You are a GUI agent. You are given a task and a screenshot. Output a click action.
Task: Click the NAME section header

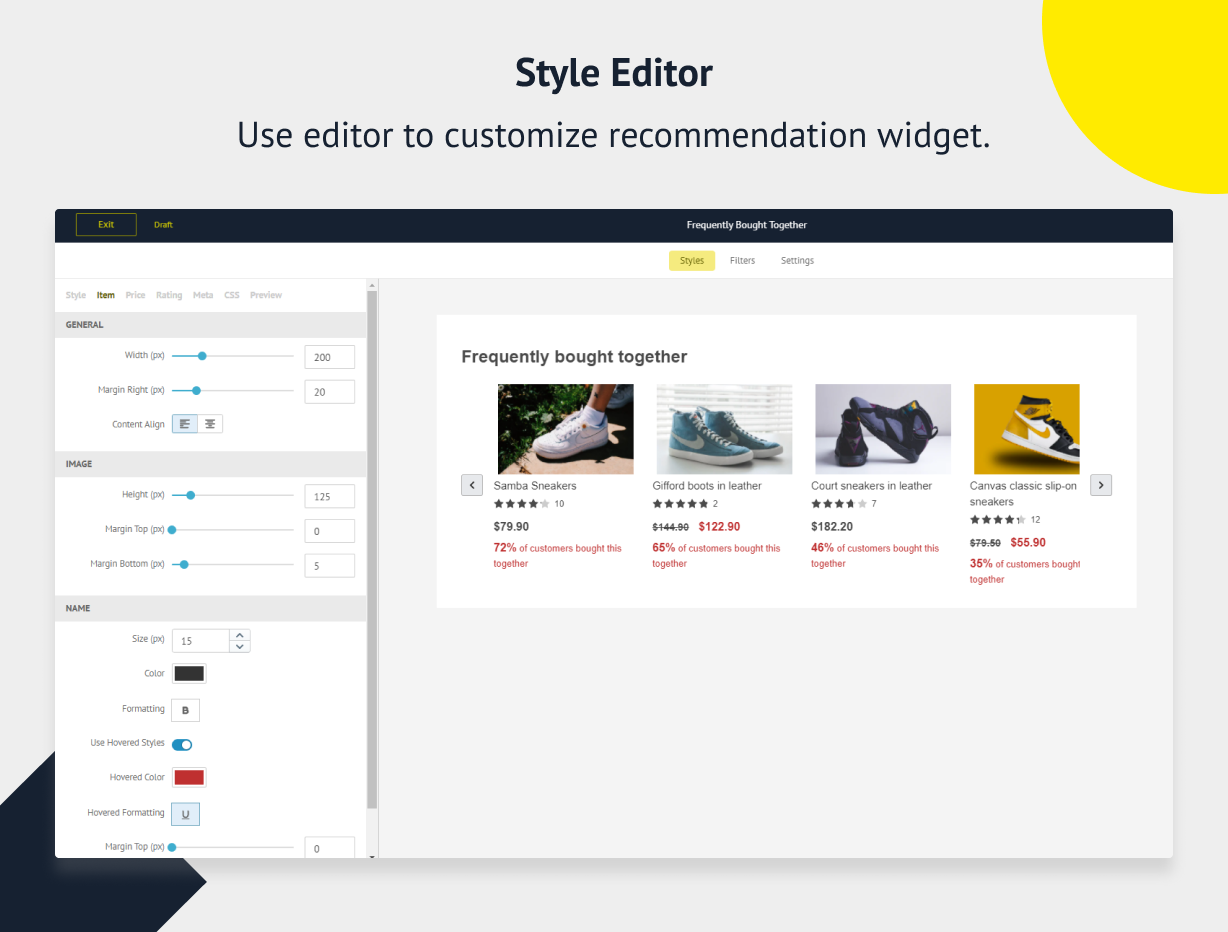211,608
